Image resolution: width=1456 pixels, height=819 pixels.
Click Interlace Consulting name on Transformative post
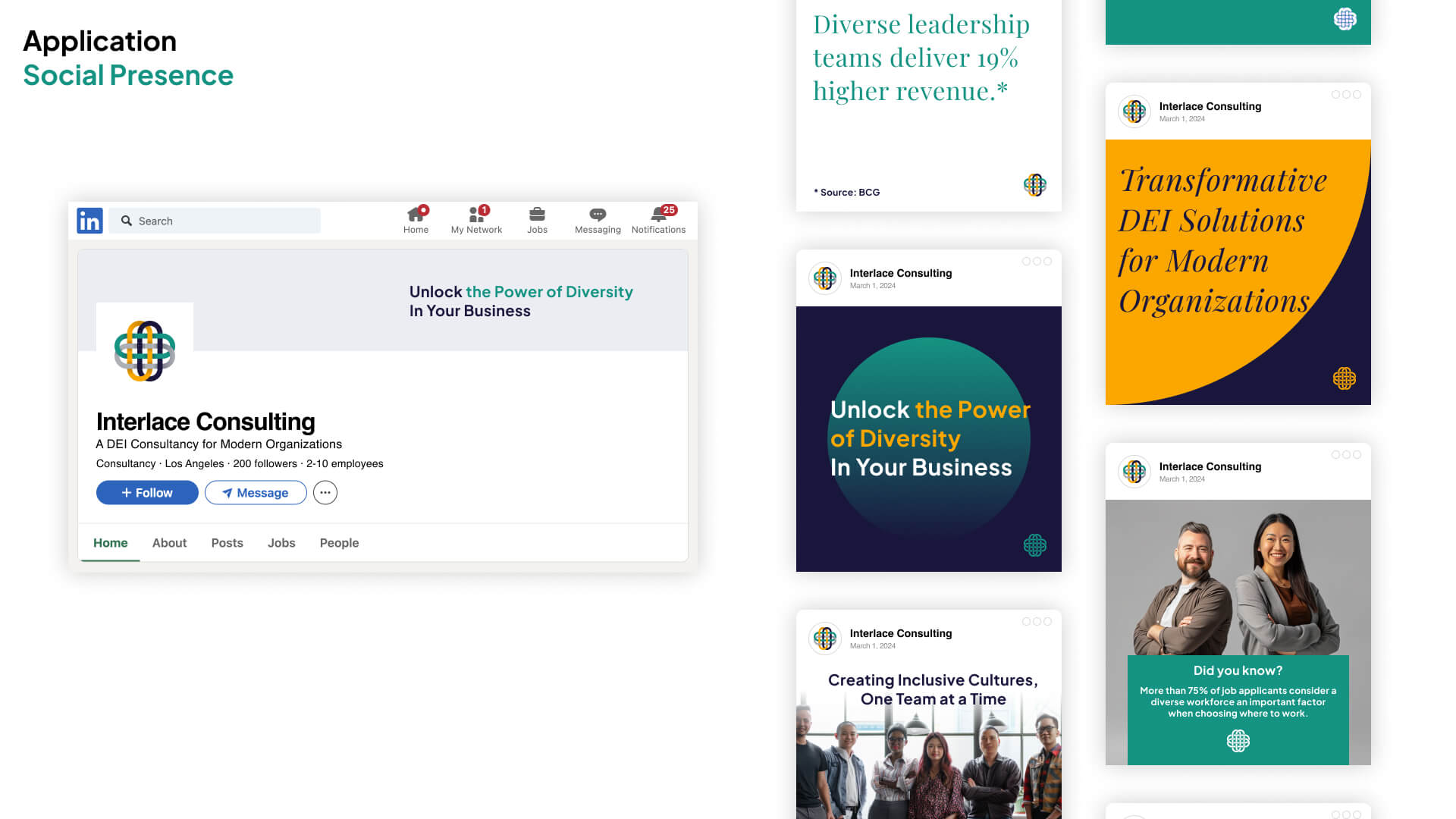(x=1210, y=106)
